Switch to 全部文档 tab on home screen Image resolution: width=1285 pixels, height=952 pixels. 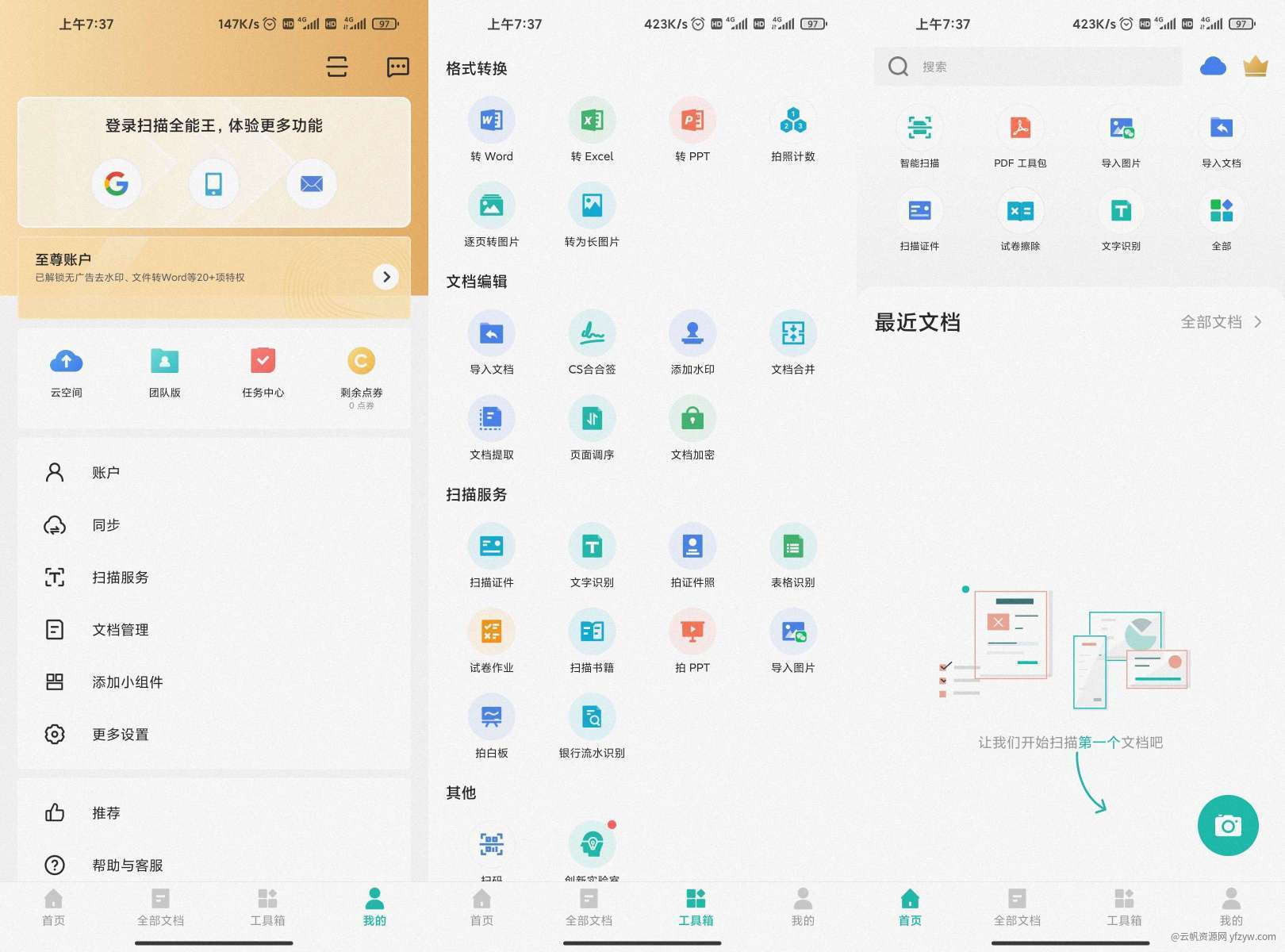(x=1017, y=908)
